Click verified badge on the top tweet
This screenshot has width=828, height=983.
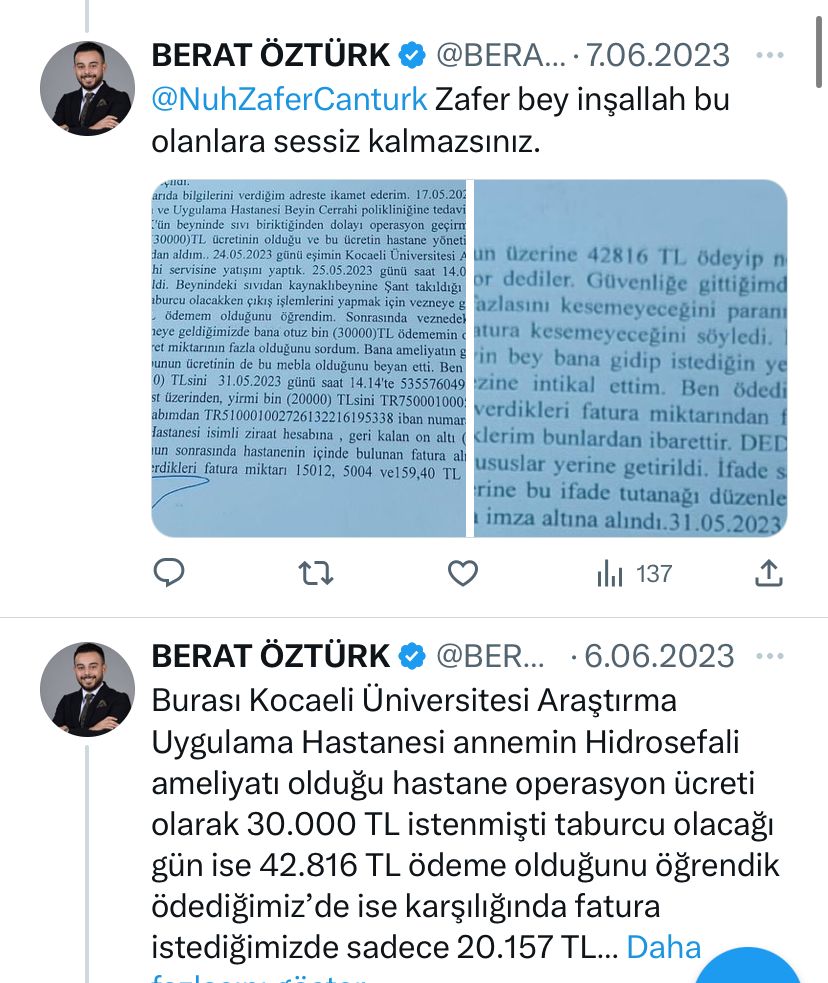point(411,55)
